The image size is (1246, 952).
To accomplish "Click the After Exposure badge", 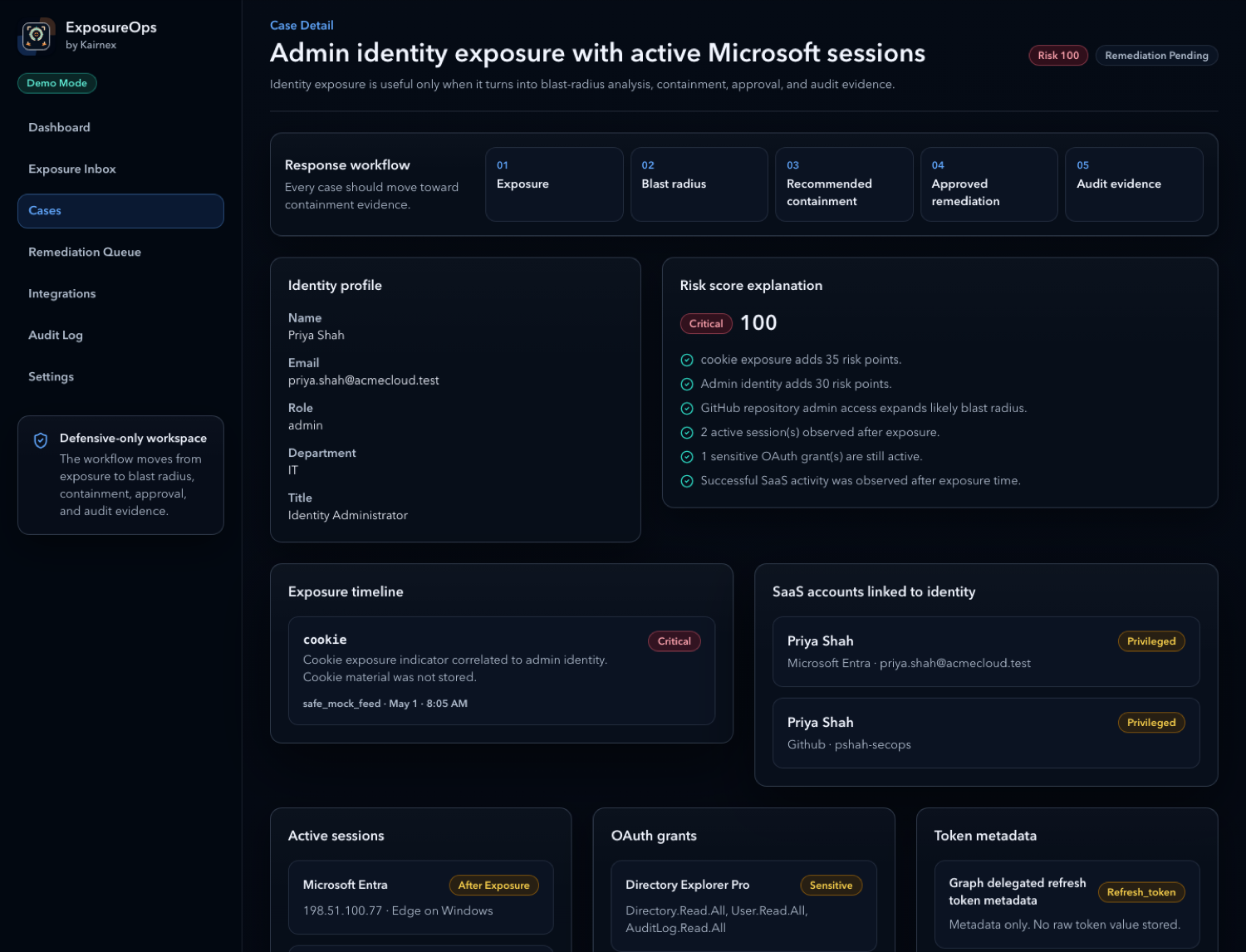I will [493, 886].
